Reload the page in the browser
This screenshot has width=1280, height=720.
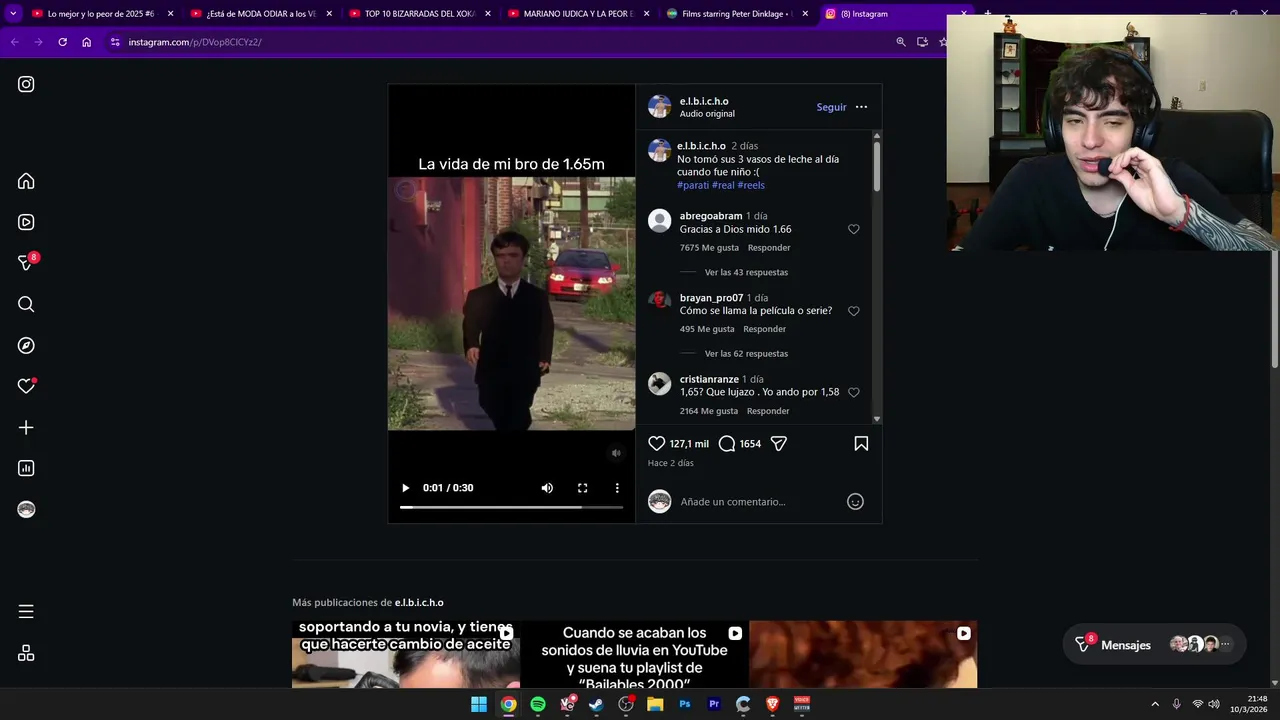click(x=62, y=42)
